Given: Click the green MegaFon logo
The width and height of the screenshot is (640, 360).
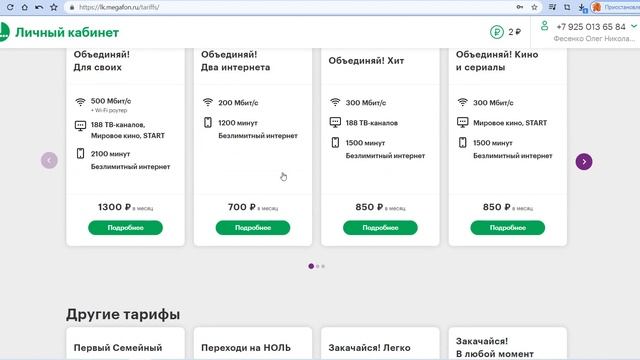Looking at the screenshot, I should click(4, 32).
